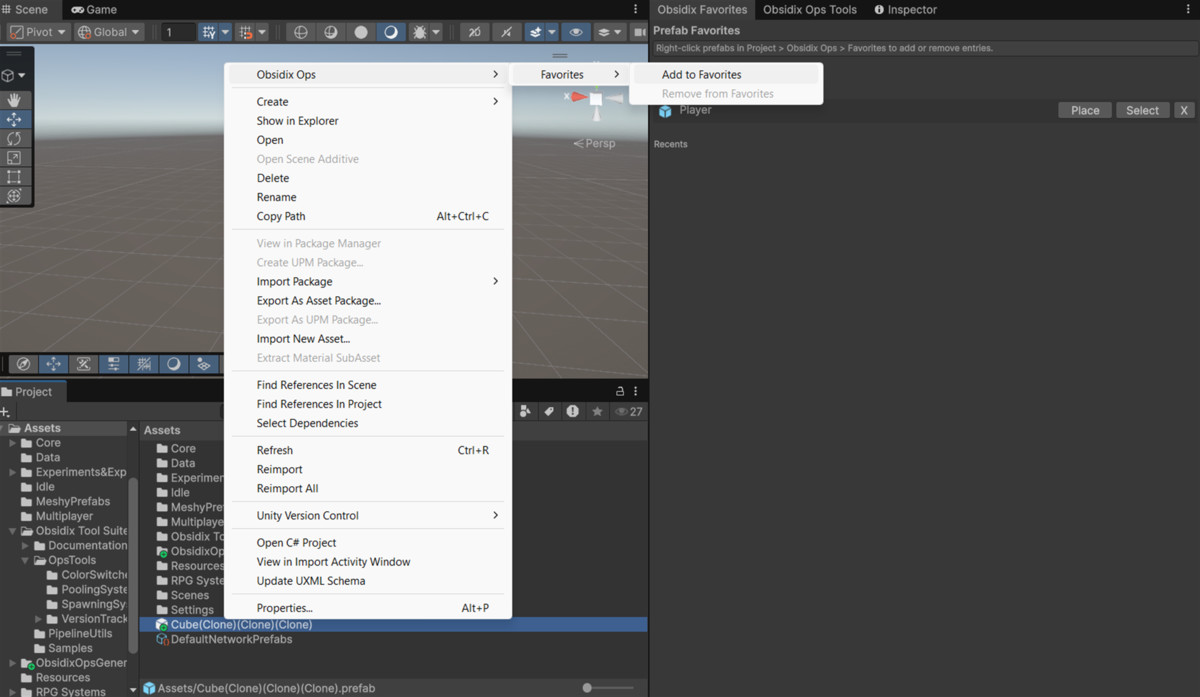The image size is (1200, 697).
Task: Click the wireframe draw mode globe icon
Action: click(x=301, y=32)
